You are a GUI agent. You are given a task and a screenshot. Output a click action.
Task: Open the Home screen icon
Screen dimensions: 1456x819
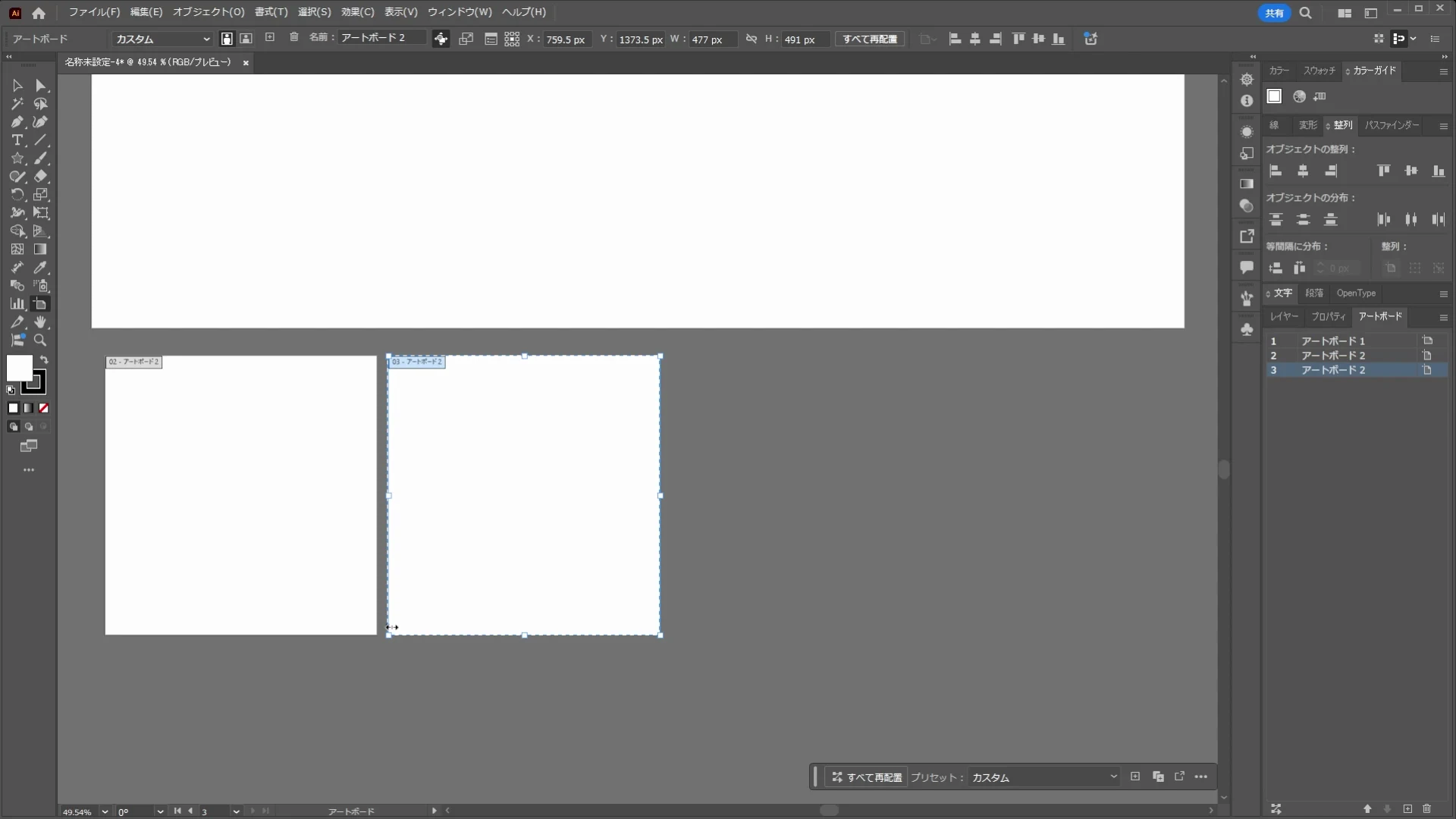point(39,13)
